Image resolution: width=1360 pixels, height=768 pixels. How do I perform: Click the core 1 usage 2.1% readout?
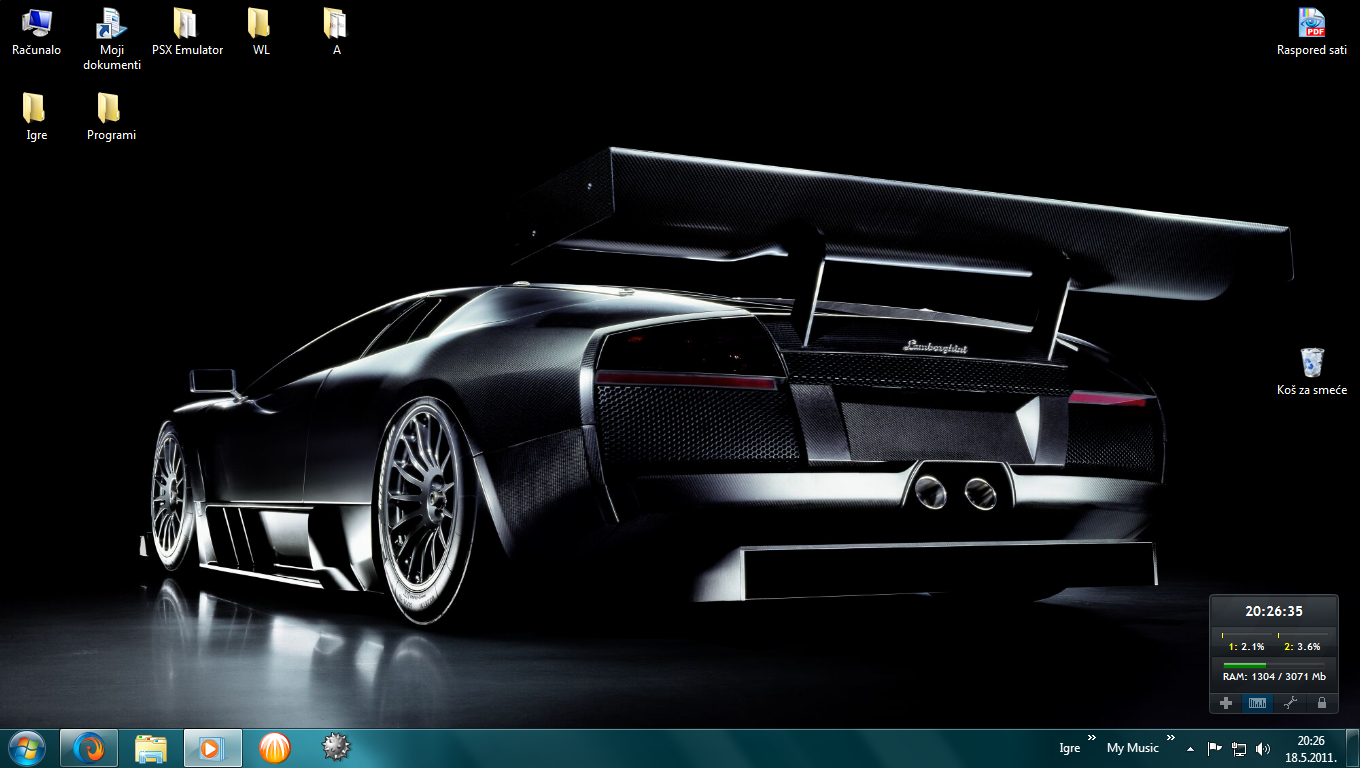pyautogui.click(x=1246, y=646)
